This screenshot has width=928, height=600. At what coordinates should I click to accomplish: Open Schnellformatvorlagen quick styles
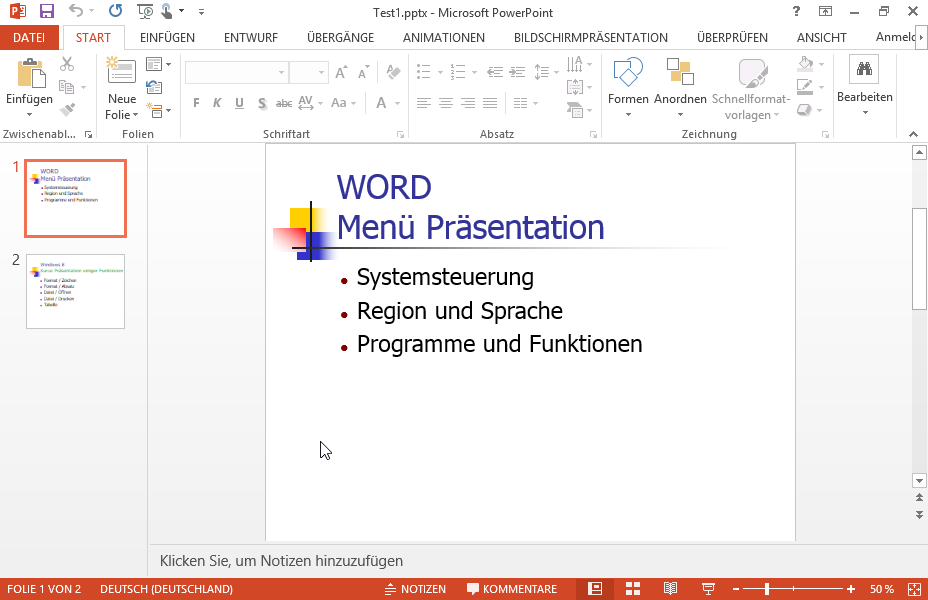[752, 89]
